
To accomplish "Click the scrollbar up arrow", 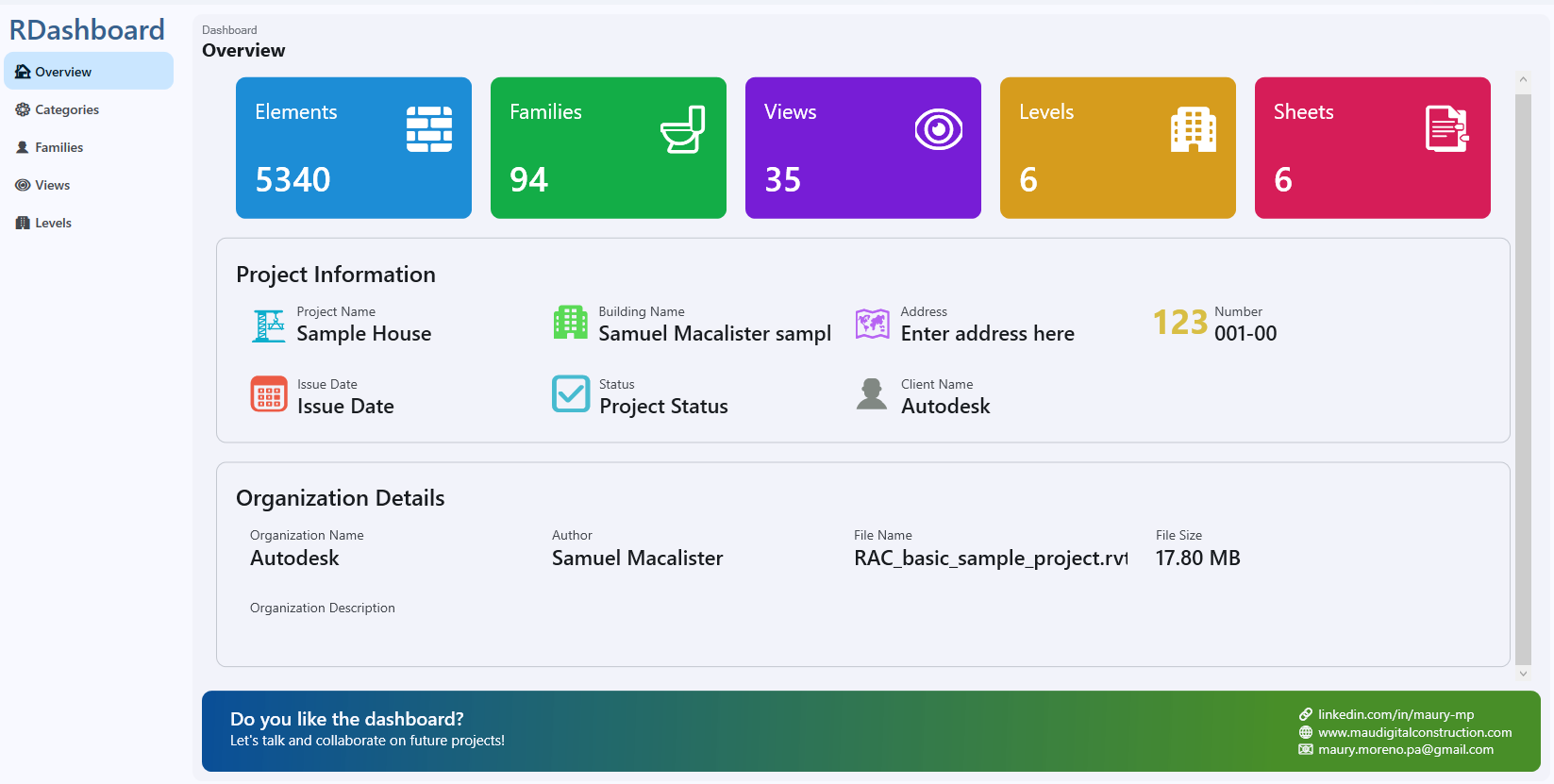I will [1523, 80].
